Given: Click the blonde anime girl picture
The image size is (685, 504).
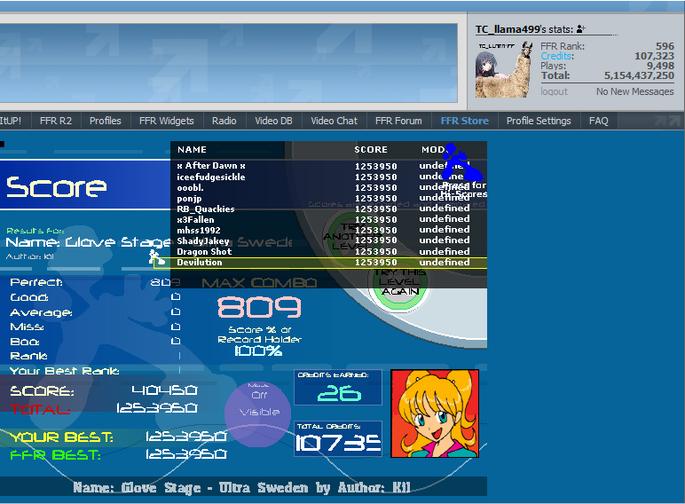Looking at the screenshot, I should point(435,414).
